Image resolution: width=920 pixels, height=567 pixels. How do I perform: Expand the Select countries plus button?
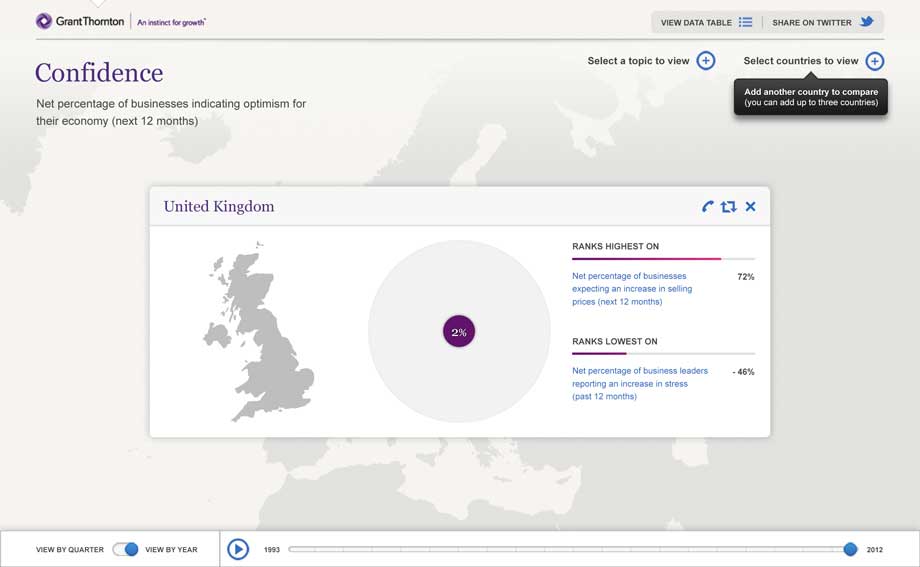[x=875, y=61]
